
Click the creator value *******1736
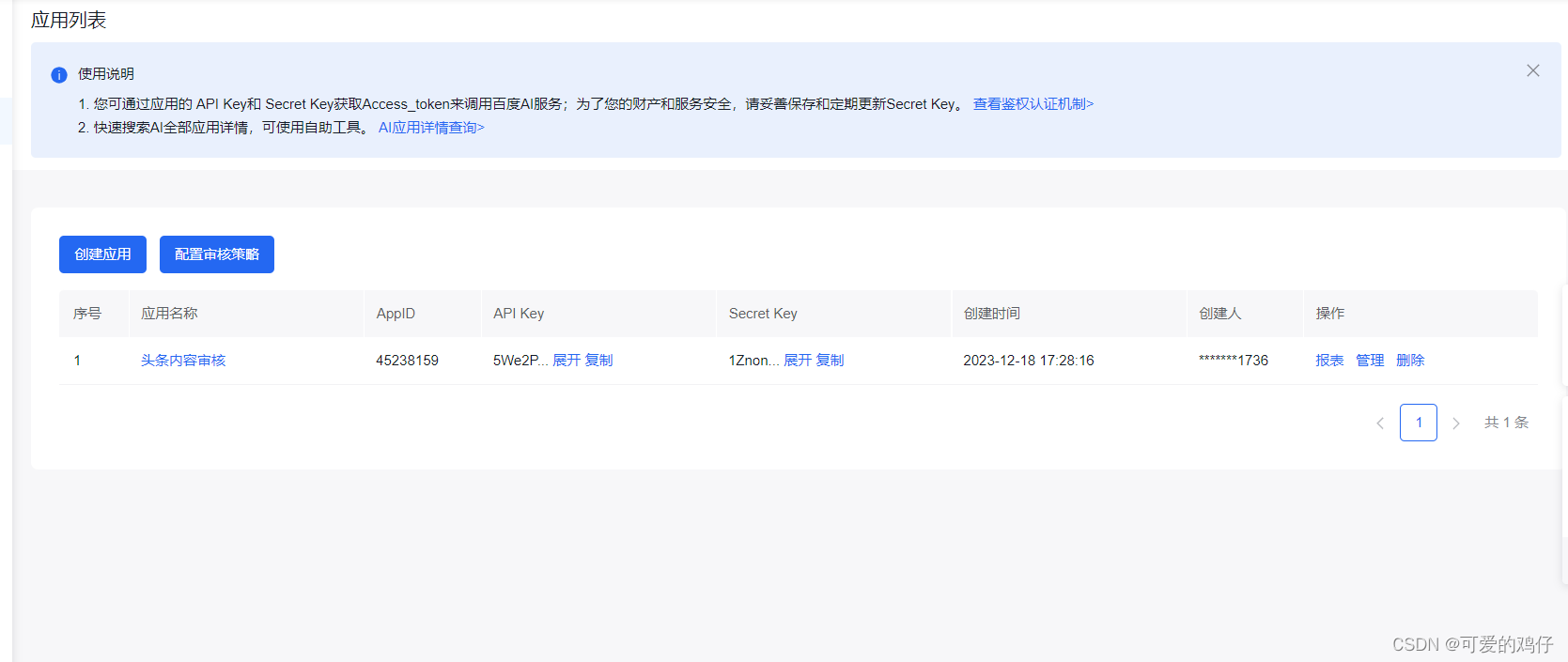(x=1234, y=361)
